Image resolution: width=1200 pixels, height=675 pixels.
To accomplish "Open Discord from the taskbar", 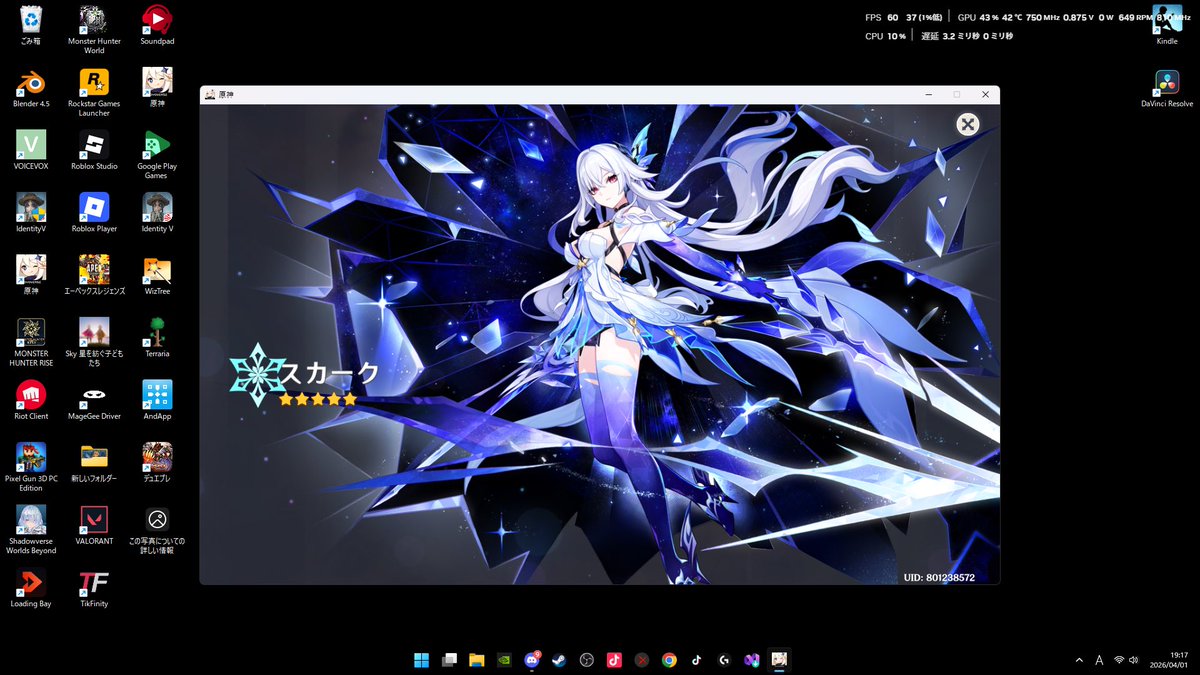I will pyautogui.click(x=532, y=659).
